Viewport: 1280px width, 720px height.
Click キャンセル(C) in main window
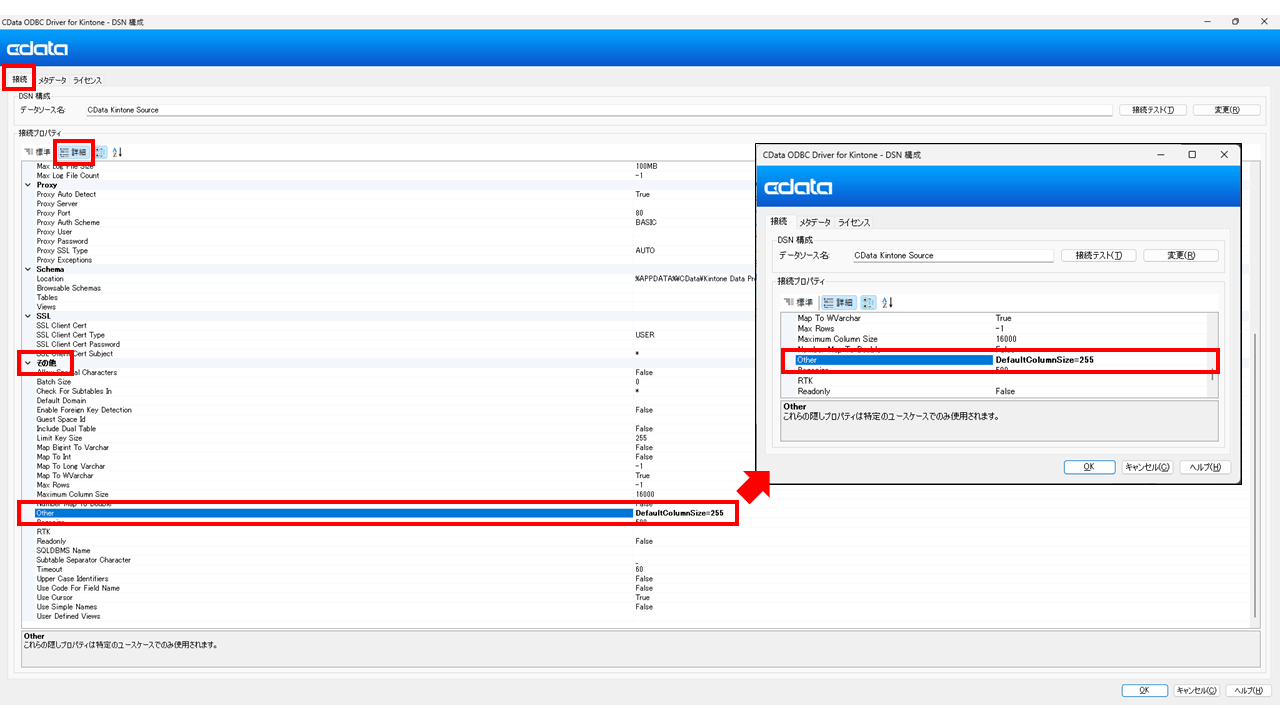point(1196,690)
